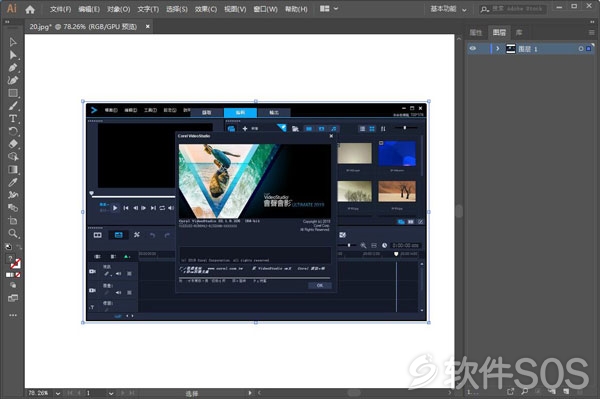This screenshot has height=399, width=600.
Task: Select the Direct Selection tool
Action: pos(13,55)
